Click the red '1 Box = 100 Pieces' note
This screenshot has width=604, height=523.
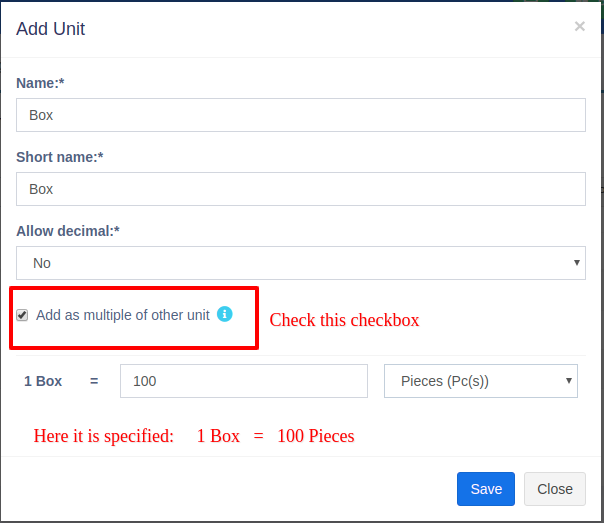click(x=194, y=436)
